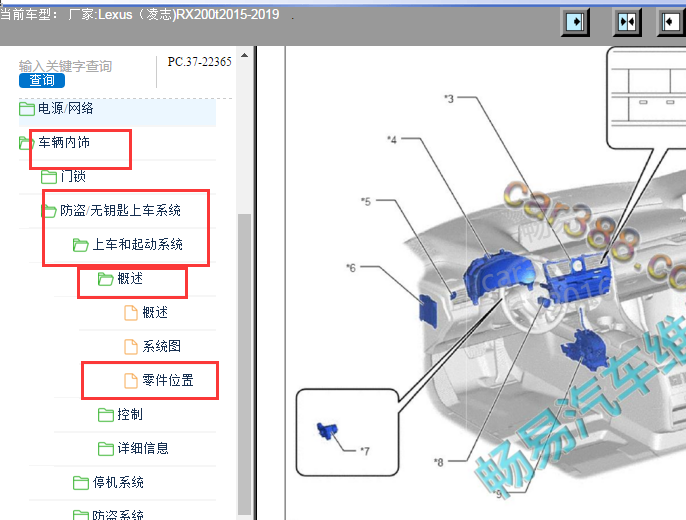Screen dimensions: 686x520
Task: Open the 概述 document entry text
Action: (x=155, y=312)
